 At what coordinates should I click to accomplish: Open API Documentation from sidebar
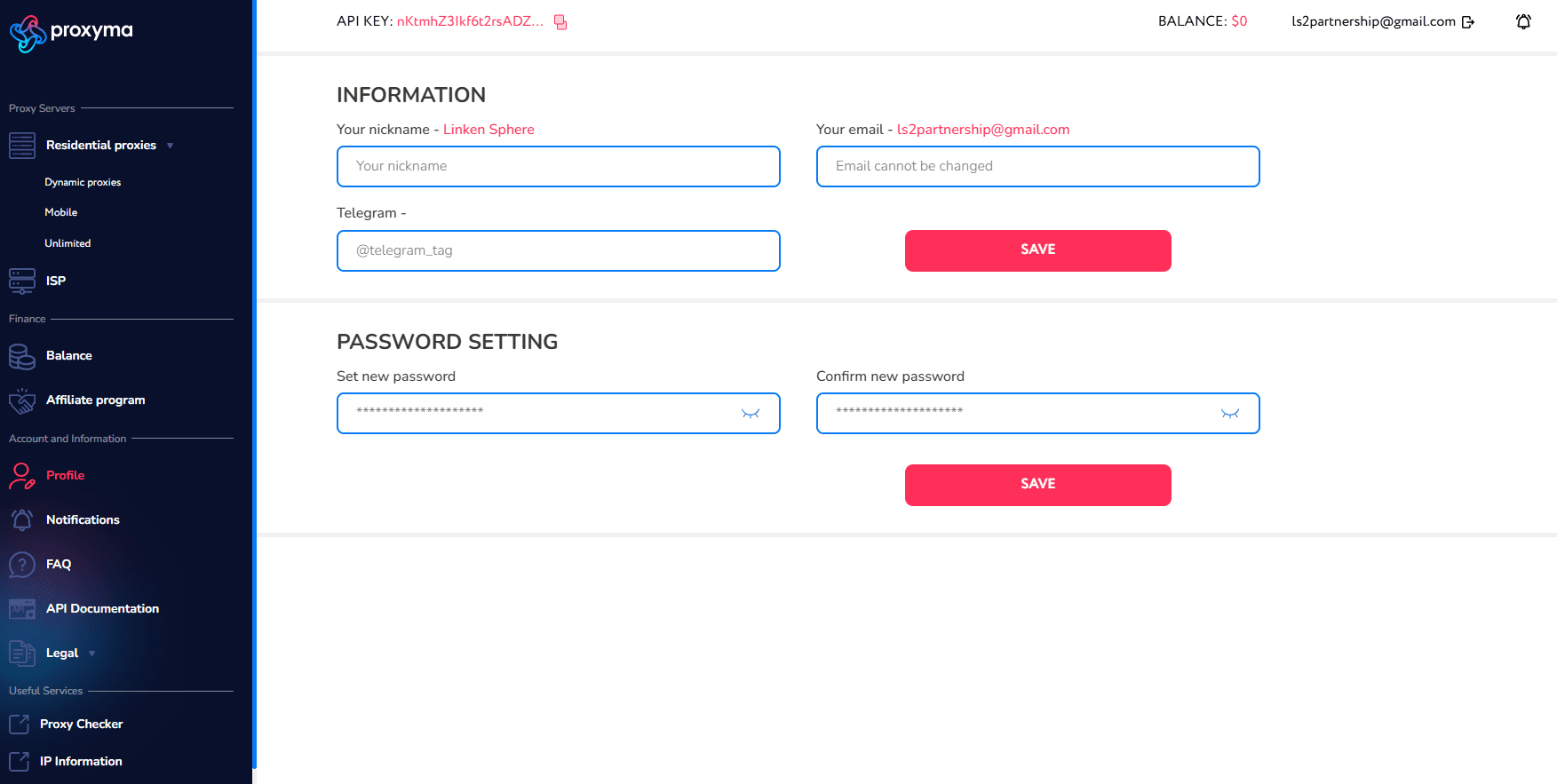102,609
